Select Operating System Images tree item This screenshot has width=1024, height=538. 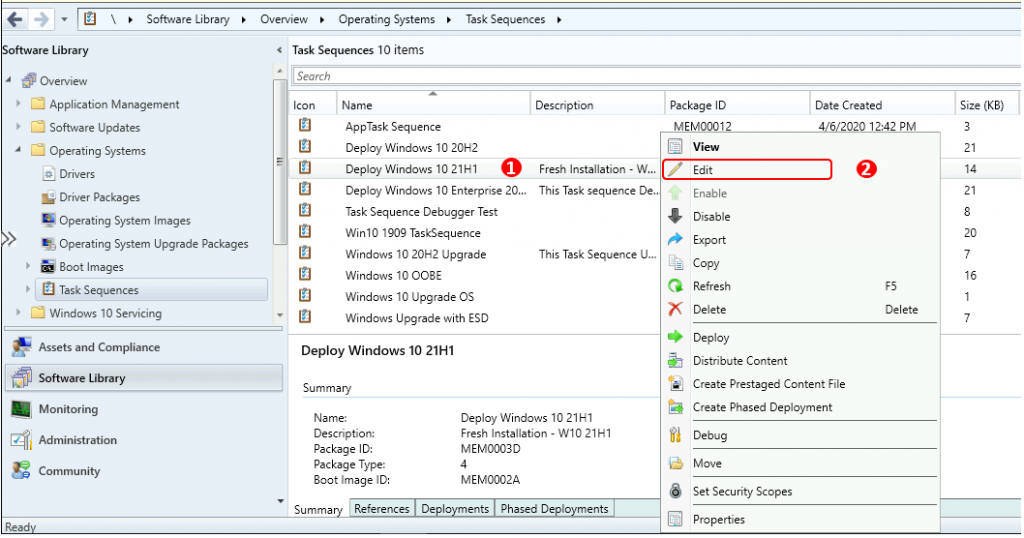pos(116,220)
